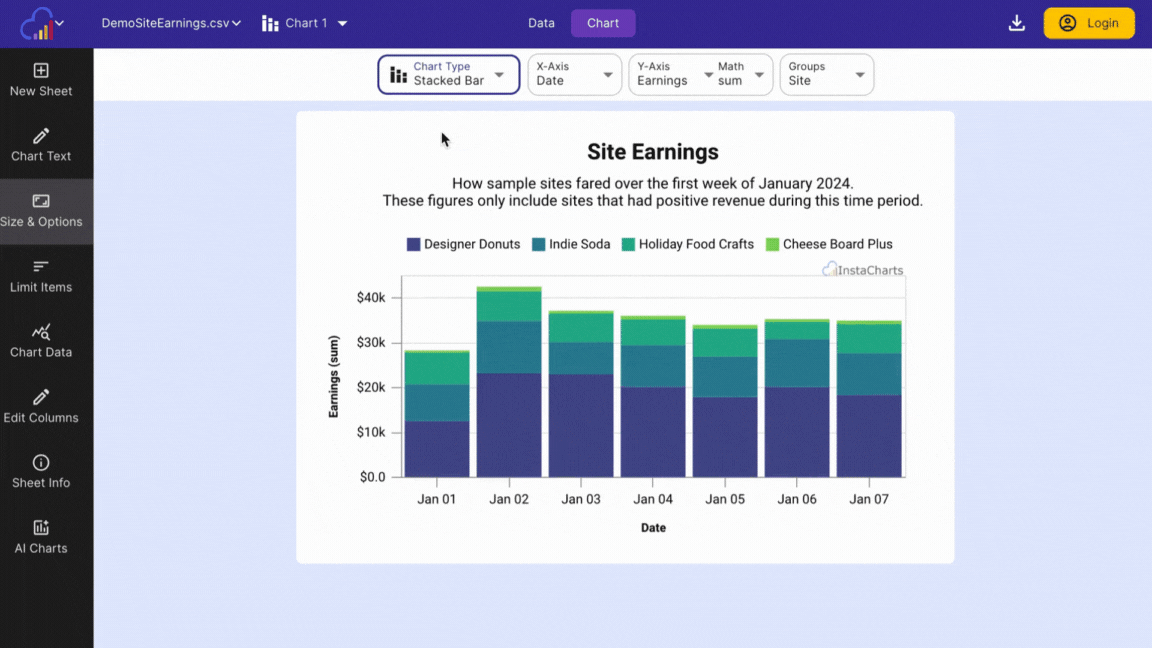Click the Jan 02 stacked bar
1152x648 pixels.
[x=509, y=382]
